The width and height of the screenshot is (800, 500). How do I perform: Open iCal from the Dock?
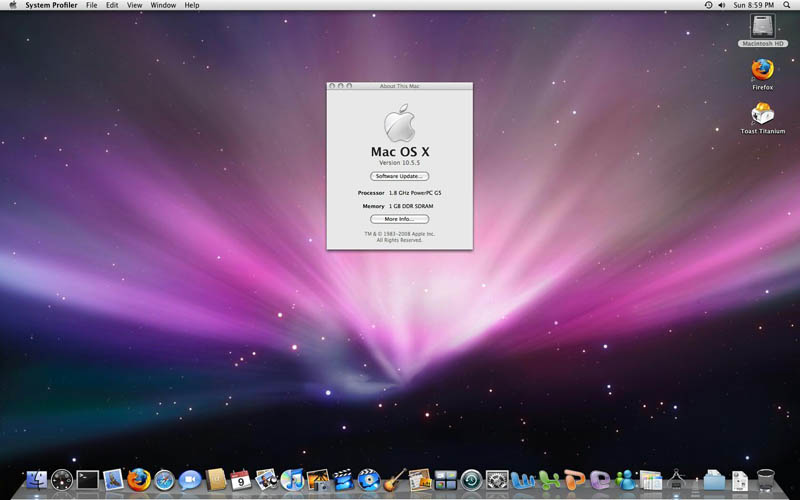(x=241, y=481)
